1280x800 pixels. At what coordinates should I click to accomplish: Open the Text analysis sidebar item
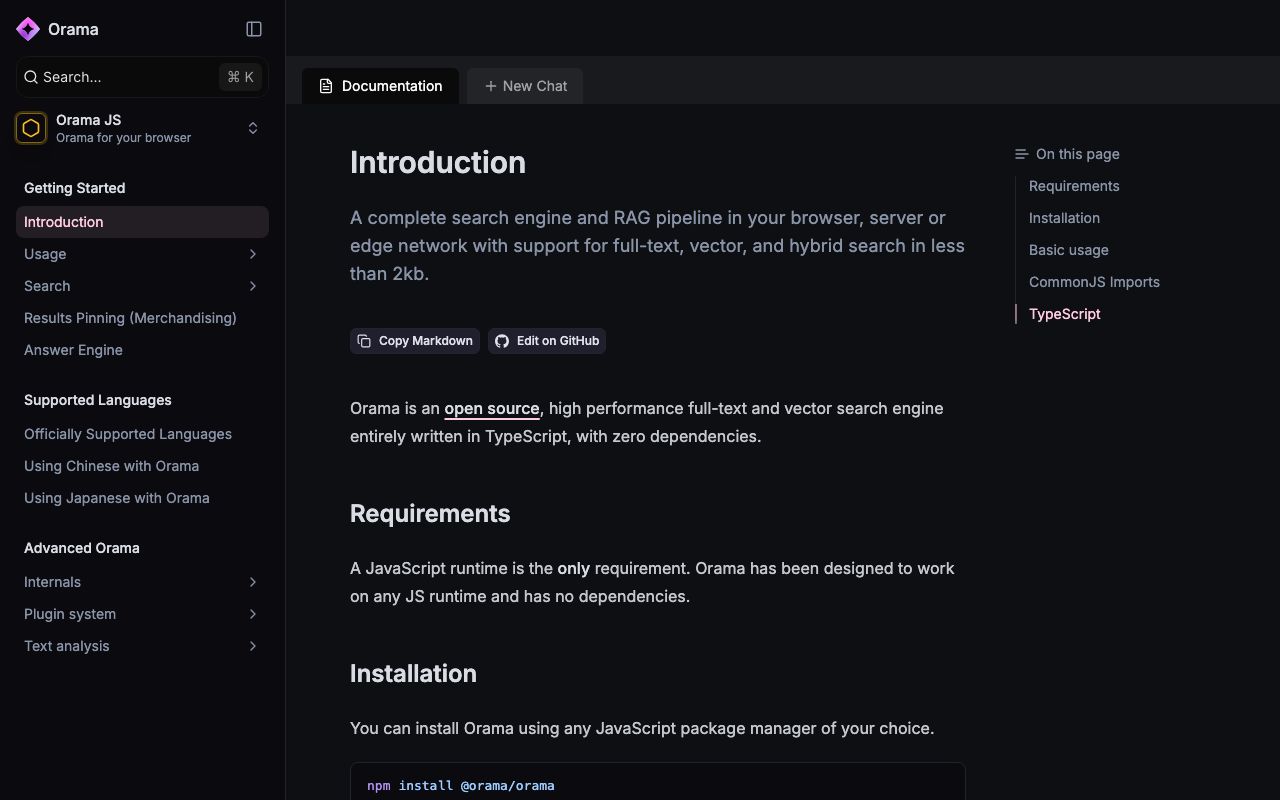[142, 646]
